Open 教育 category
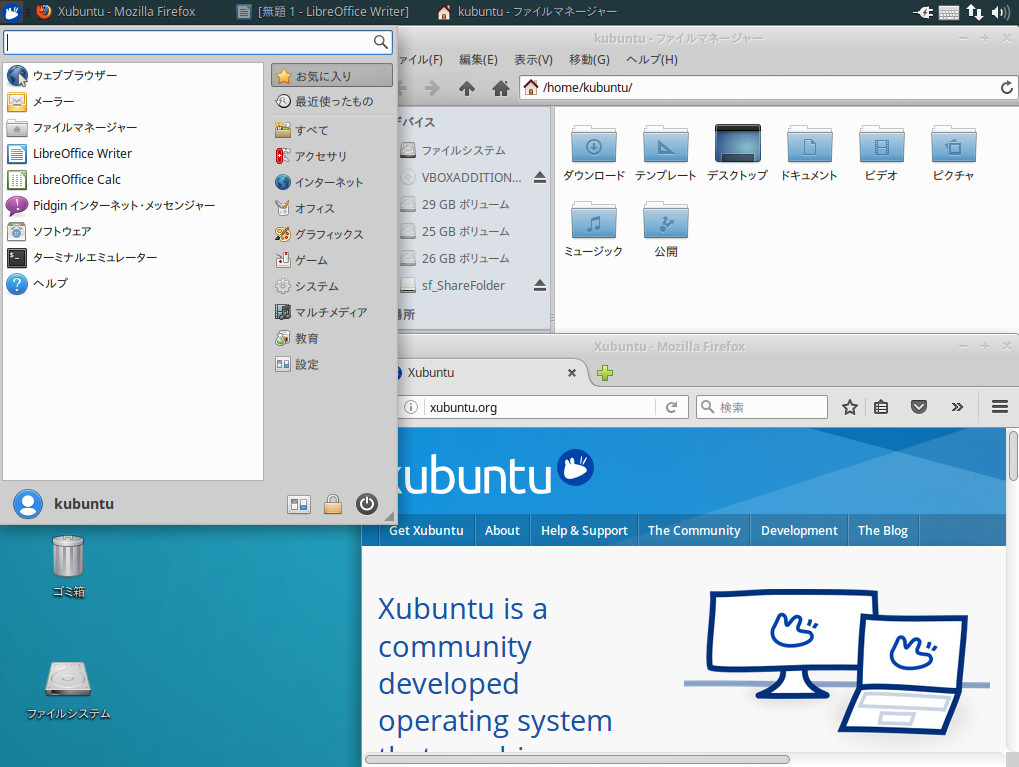The width and height of the screenshot is (1019, 767). point(332,338)
